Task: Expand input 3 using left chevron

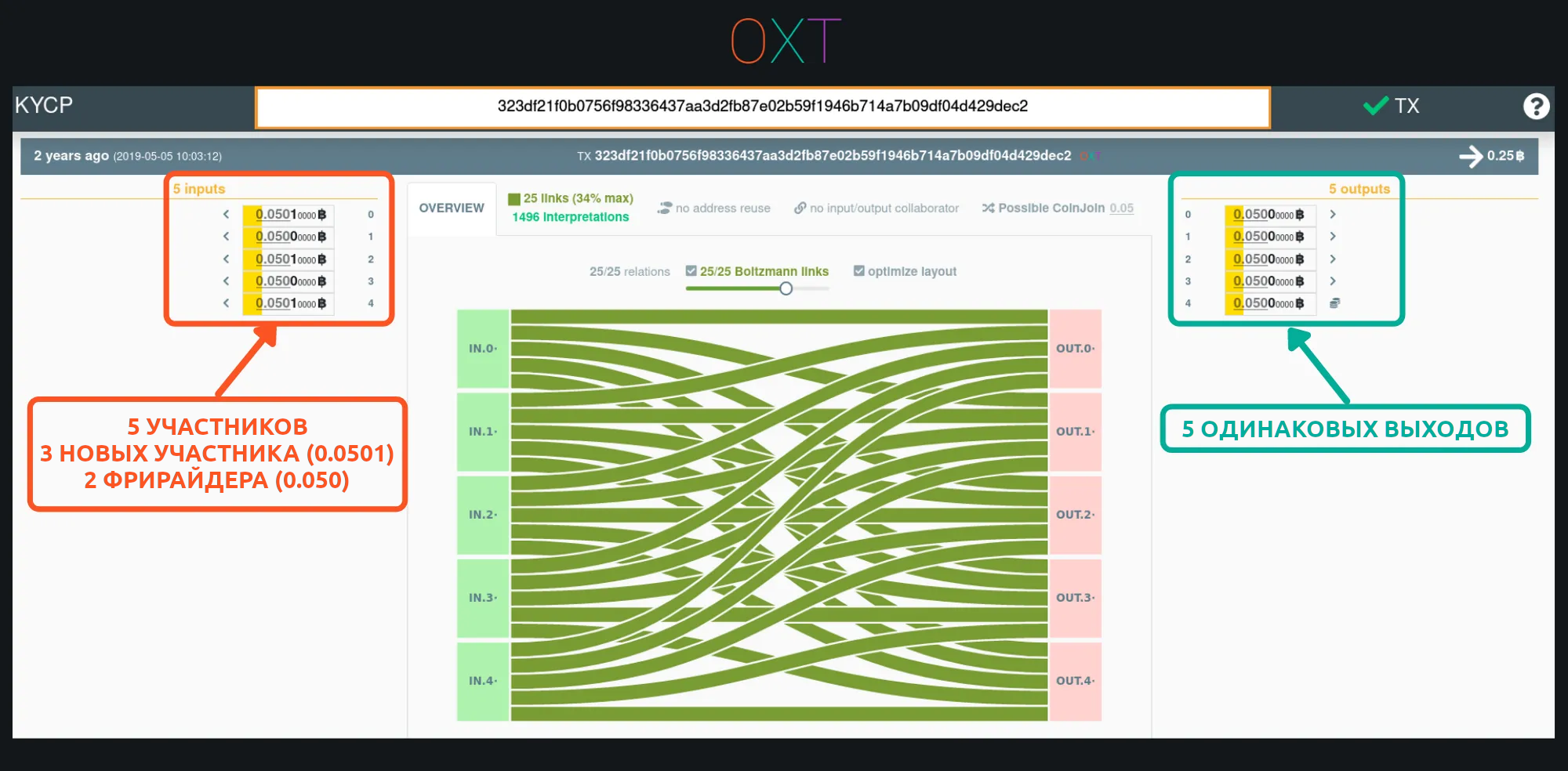Action: 226,281
